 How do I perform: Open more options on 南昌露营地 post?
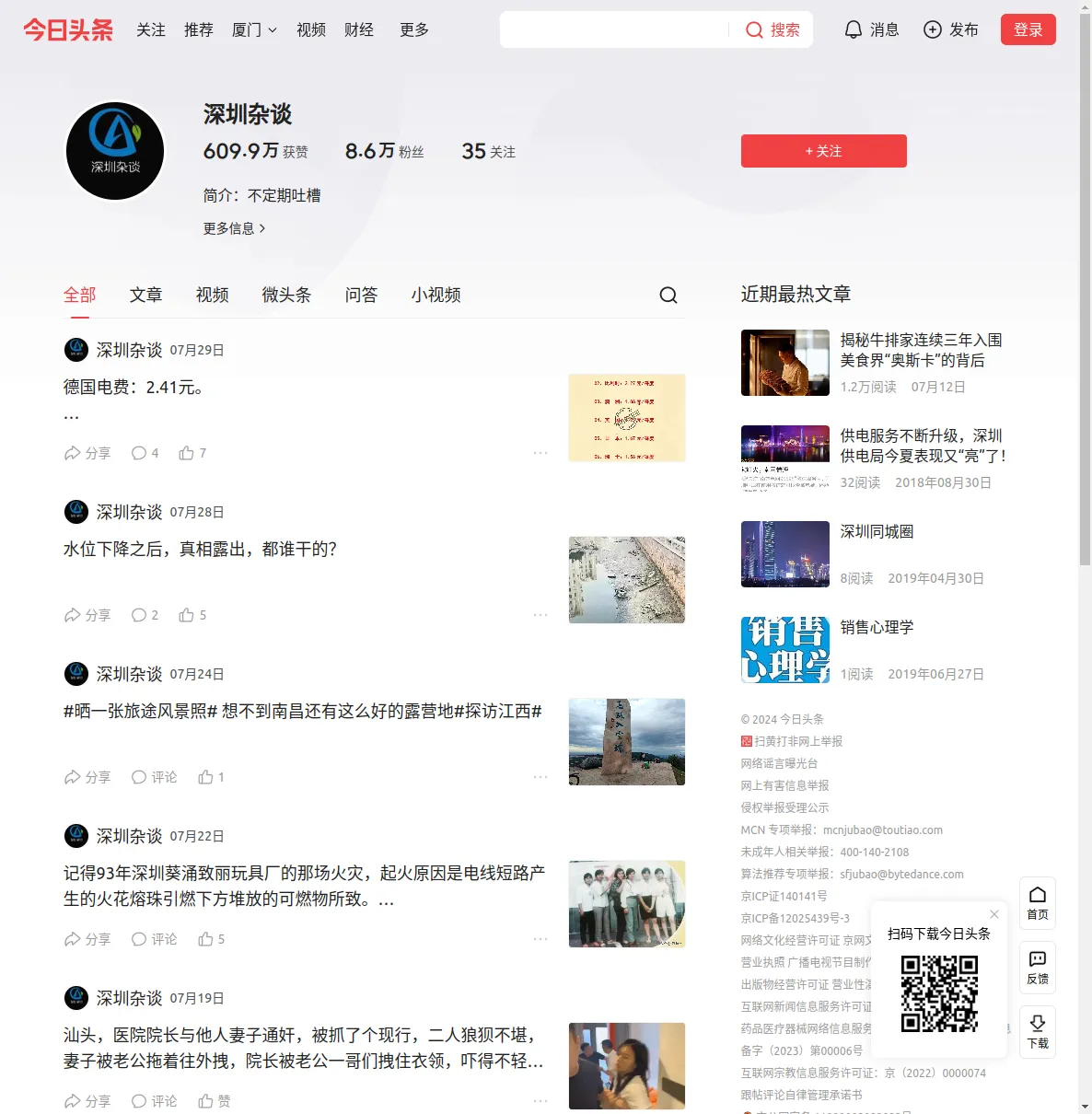tap(540, 777)
